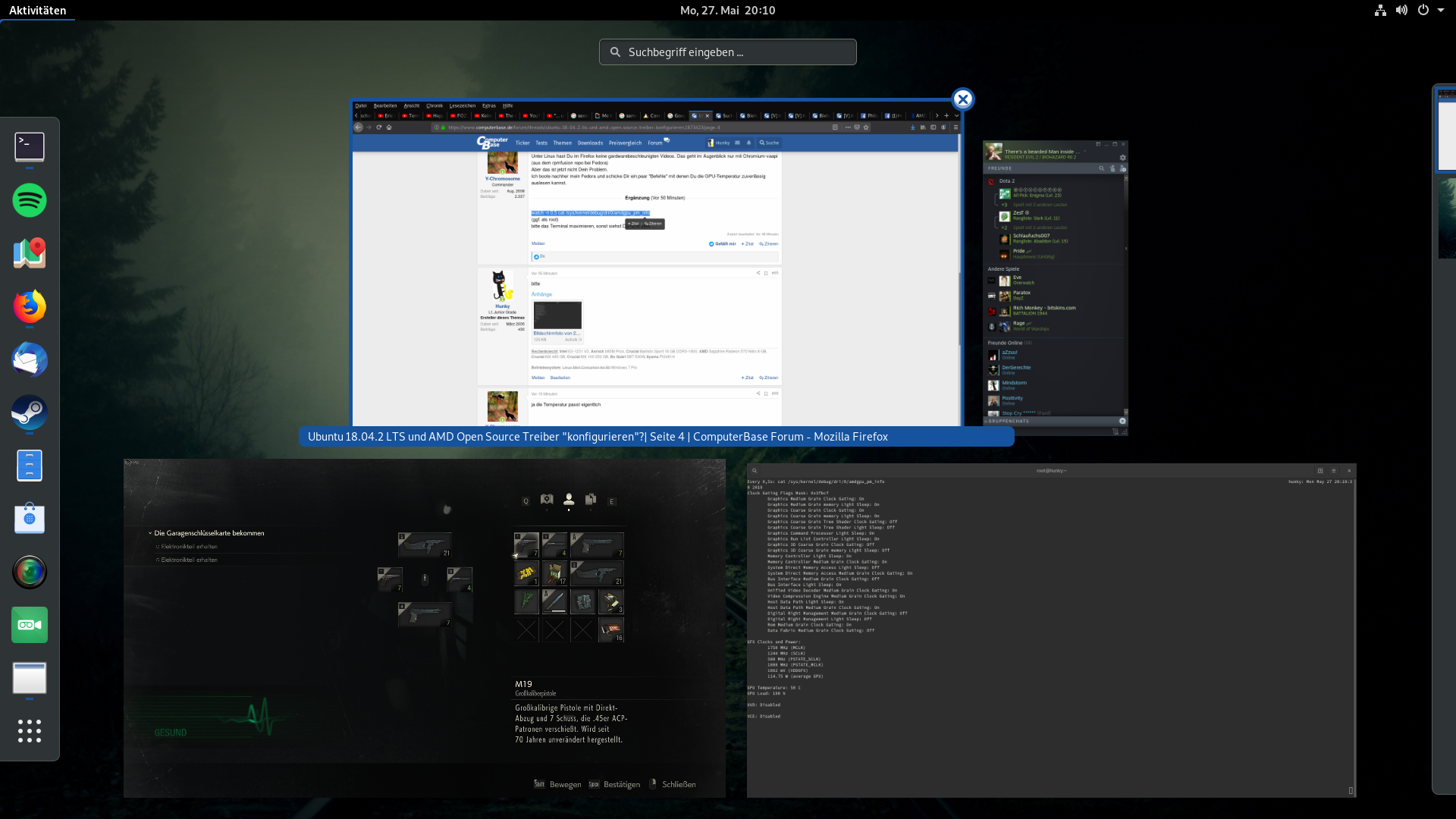Launch the camera lens app in dock
The height and width of the screenshot is (819, 1456).
click(x=30, y=572)
